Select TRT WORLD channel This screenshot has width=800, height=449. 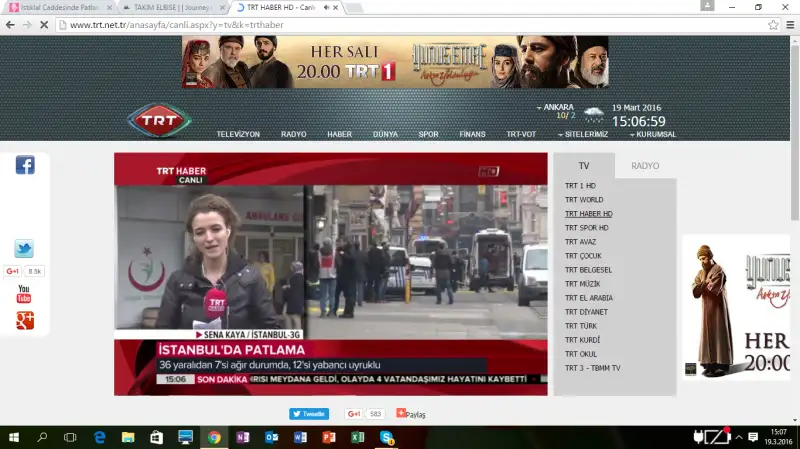584,199
